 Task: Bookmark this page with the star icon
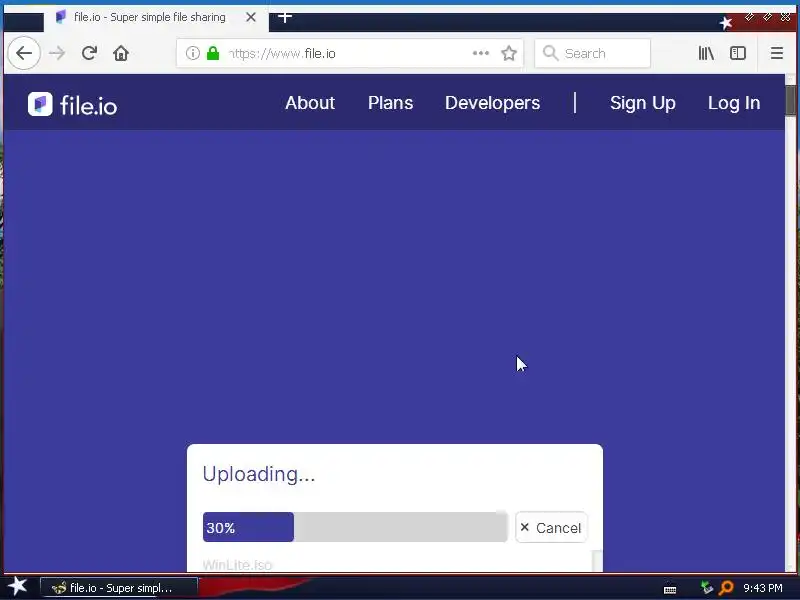tap(509, 53)
